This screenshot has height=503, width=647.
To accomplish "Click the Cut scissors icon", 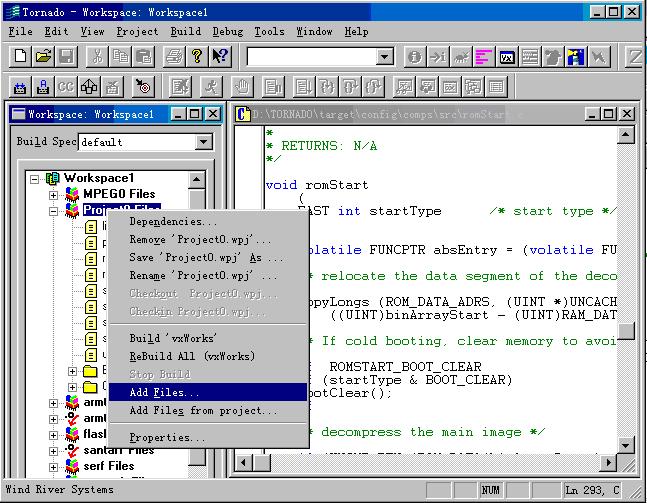I will [x=97, y=56].
